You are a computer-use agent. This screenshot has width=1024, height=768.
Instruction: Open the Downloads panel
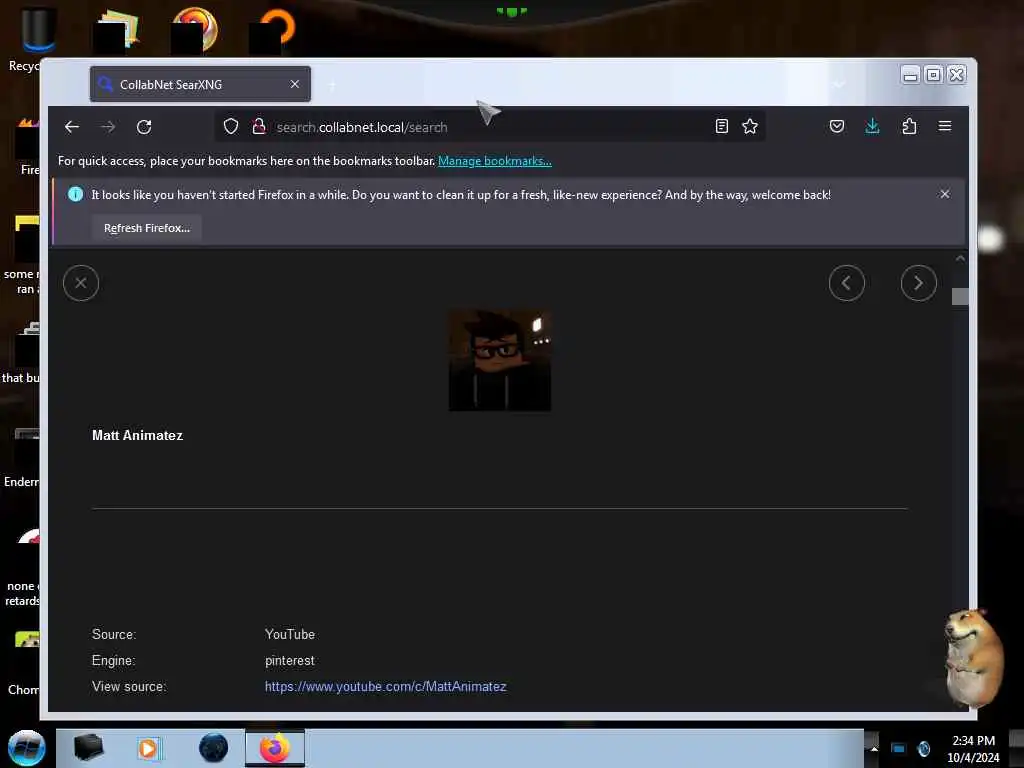[872, 127]
